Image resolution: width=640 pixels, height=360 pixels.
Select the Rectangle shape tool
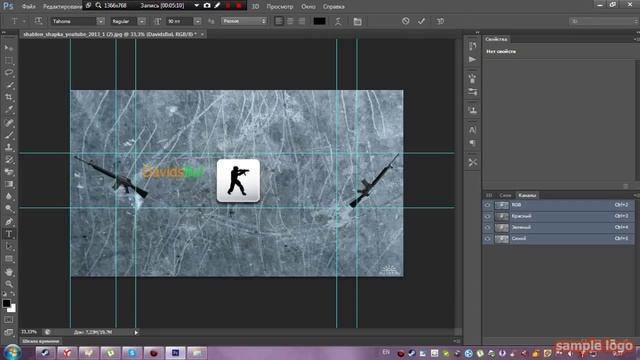tap(9, 259)
